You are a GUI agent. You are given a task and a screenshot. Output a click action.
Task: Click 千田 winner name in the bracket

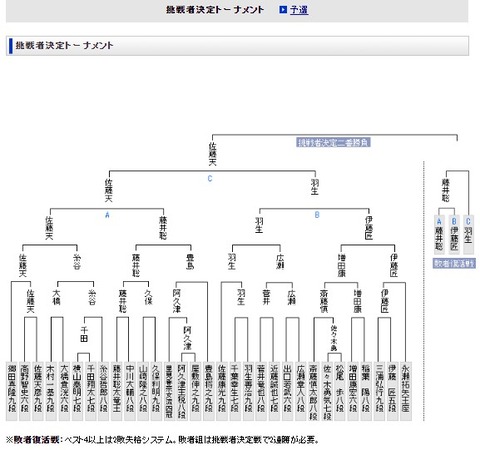point(84,334)
